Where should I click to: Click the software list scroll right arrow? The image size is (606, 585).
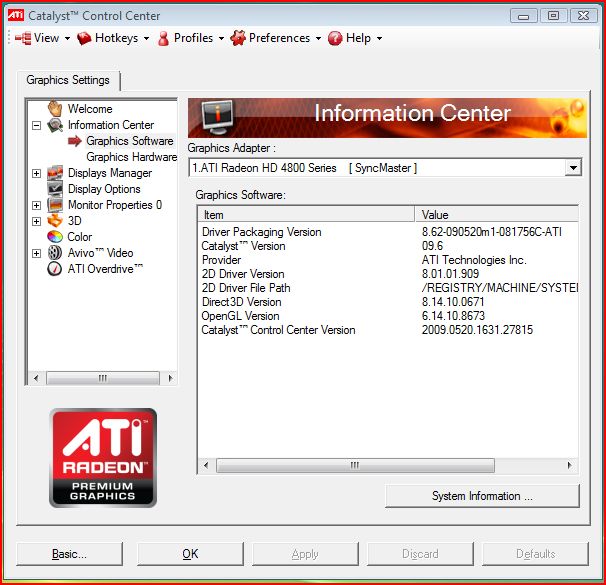coord(569,465)
